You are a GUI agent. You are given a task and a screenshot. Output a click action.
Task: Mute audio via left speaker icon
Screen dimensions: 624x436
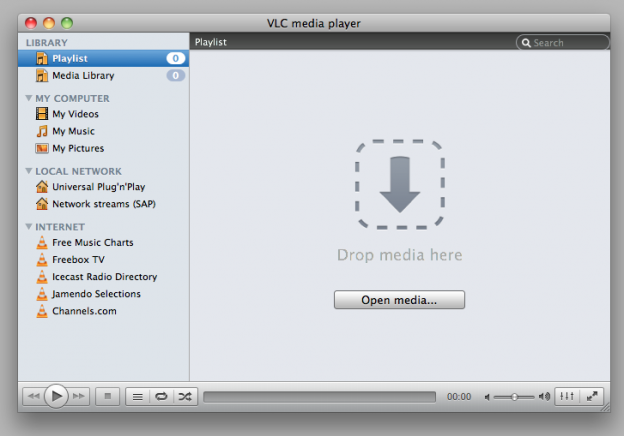(487, 397)
